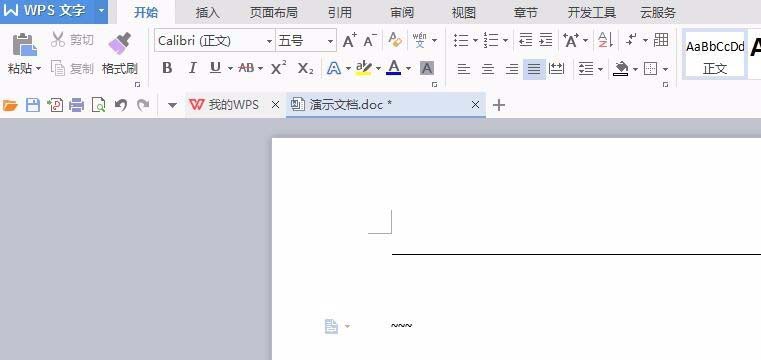This screenshot has height=360, width=761.
Task: Decrease paragraph indent
Action: point(526,40)
